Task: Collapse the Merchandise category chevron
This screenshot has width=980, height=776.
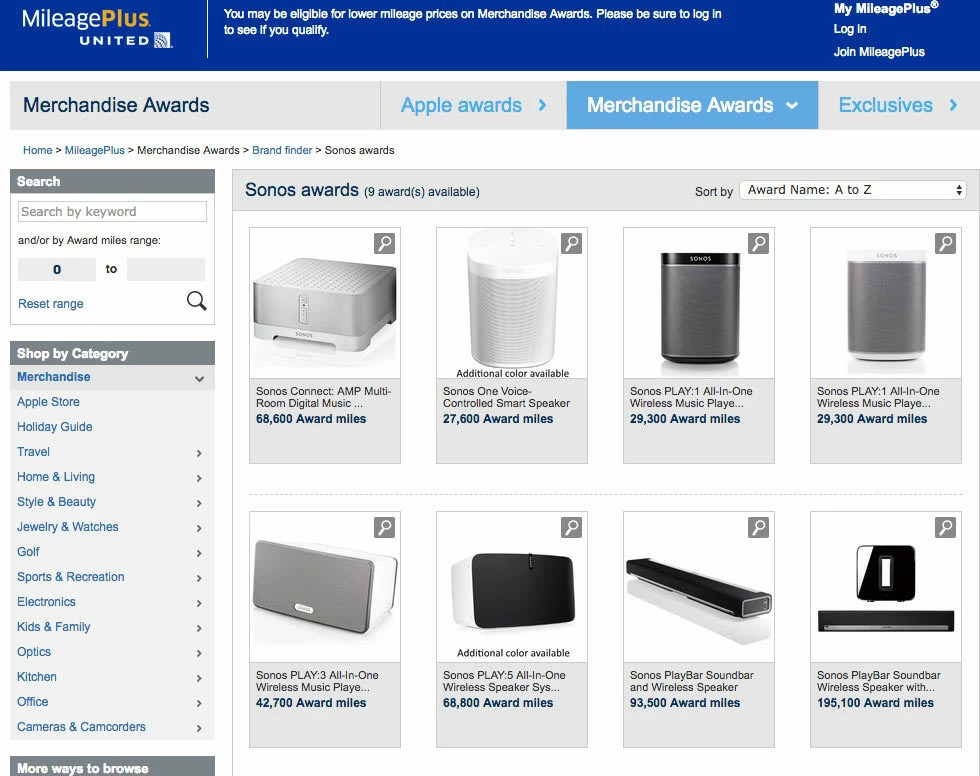Action: [199, 378]
